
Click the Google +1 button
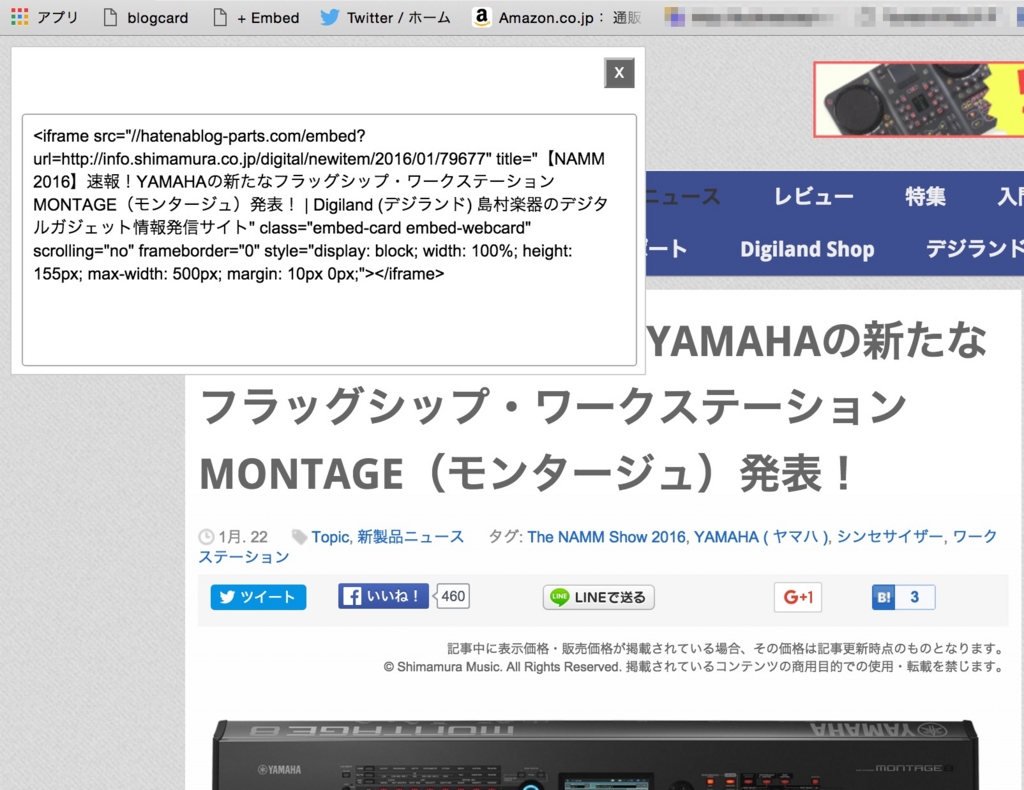(x=797, y=597)
